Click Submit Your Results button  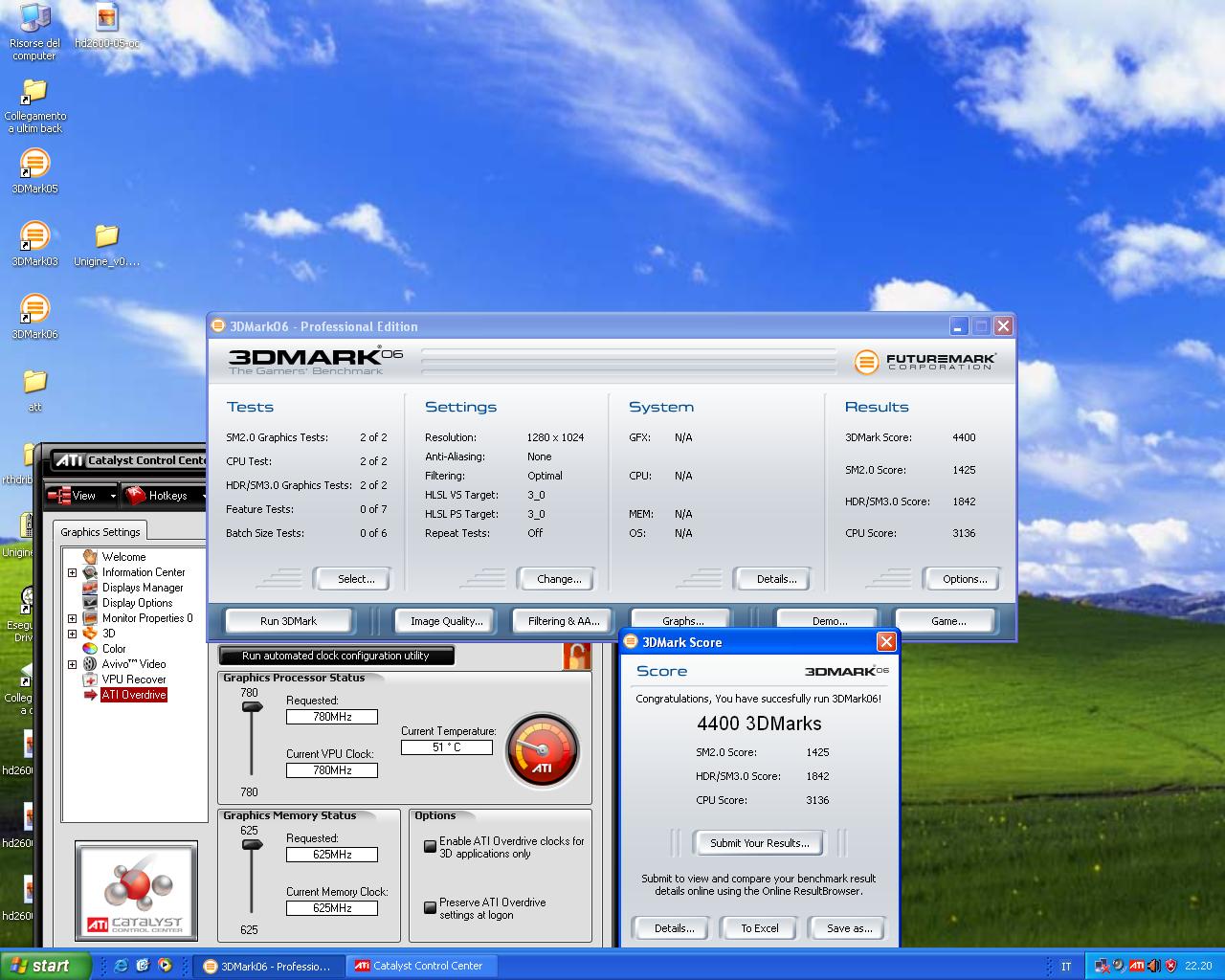[x=759, y=843]
